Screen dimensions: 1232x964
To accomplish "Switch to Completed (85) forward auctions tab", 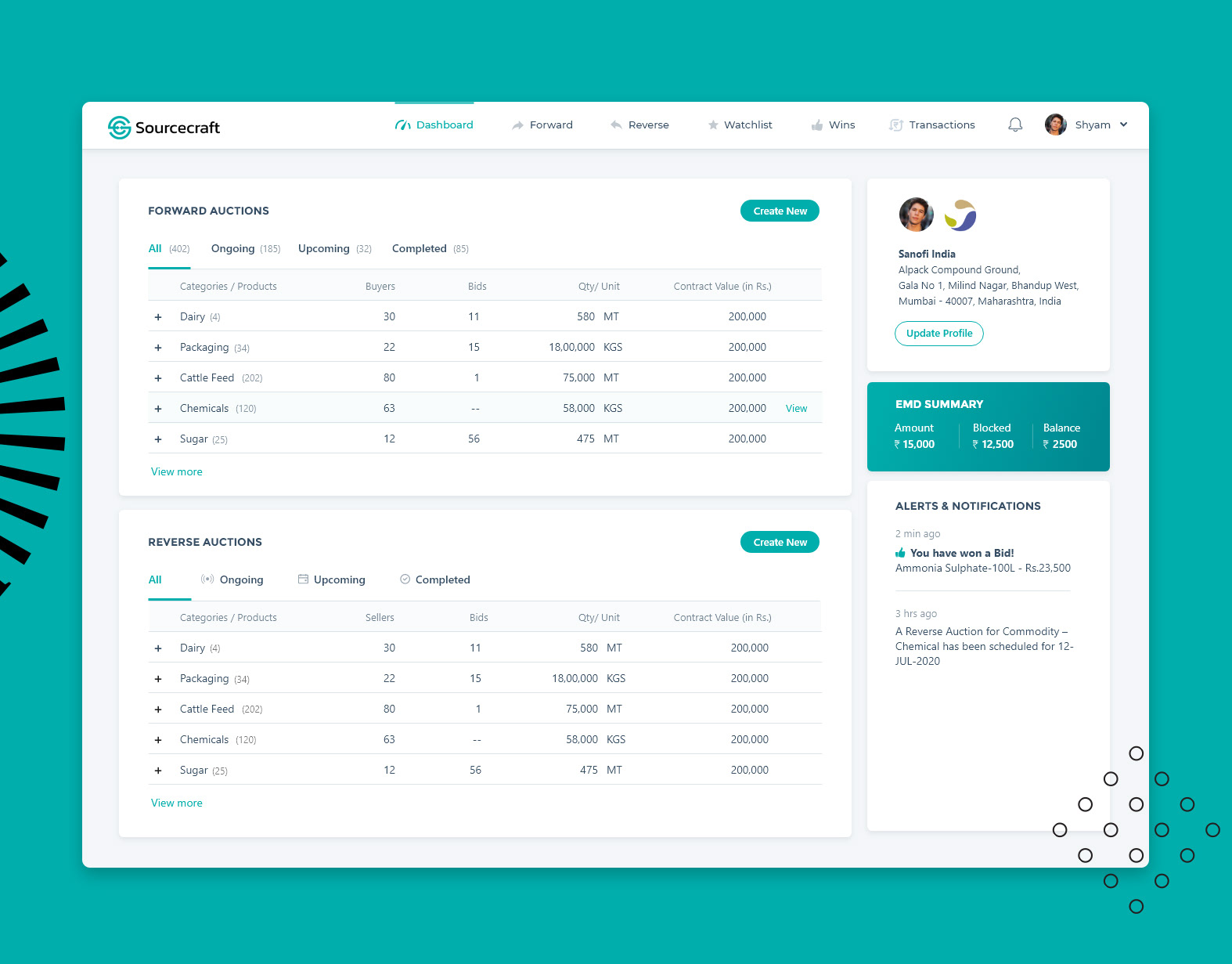I will point(430,249).
